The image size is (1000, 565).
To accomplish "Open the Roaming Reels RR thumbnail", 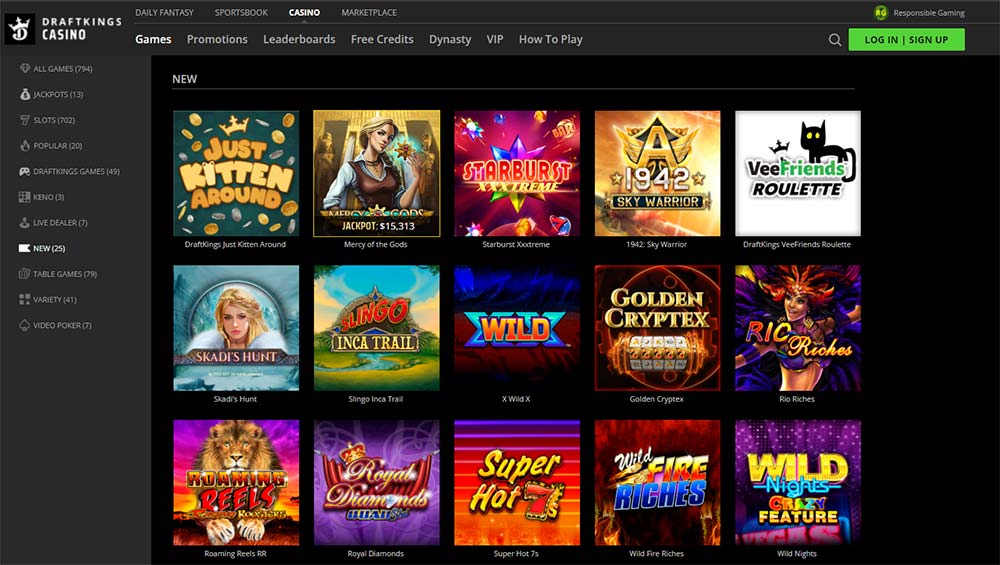I will pyautogui.click(x=236, y=483).
